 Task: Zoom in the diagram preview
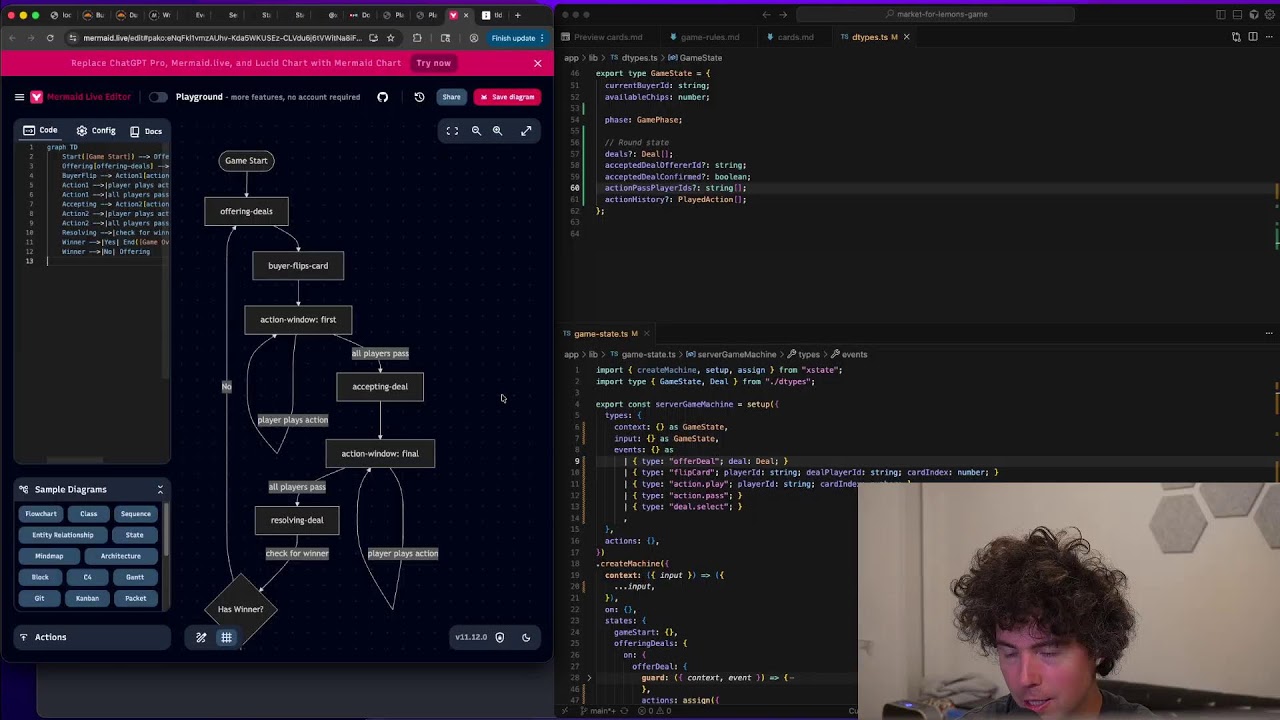point(497,131)
